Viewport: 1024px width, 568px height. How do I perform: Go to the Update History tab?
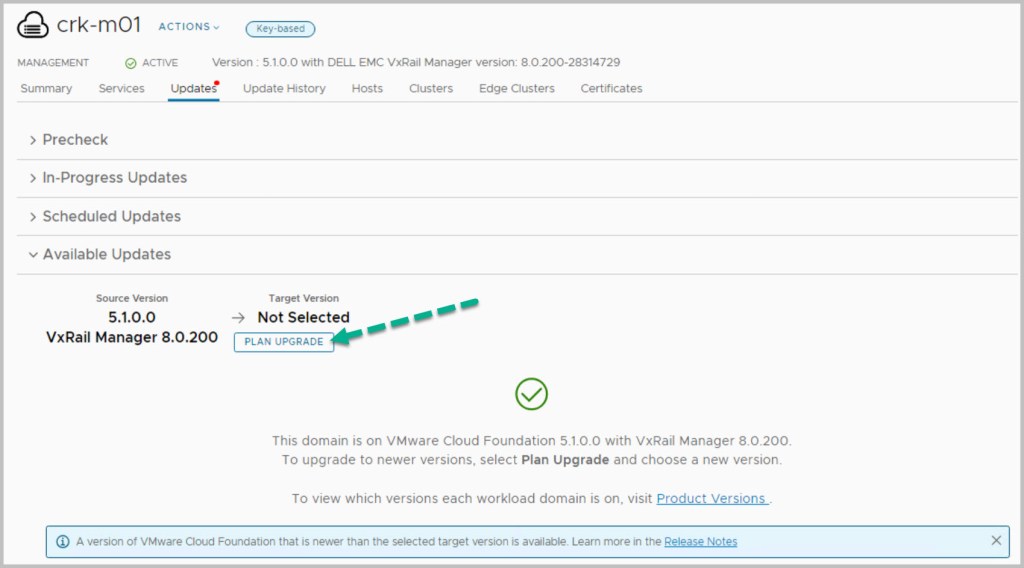tap(284, 88)
